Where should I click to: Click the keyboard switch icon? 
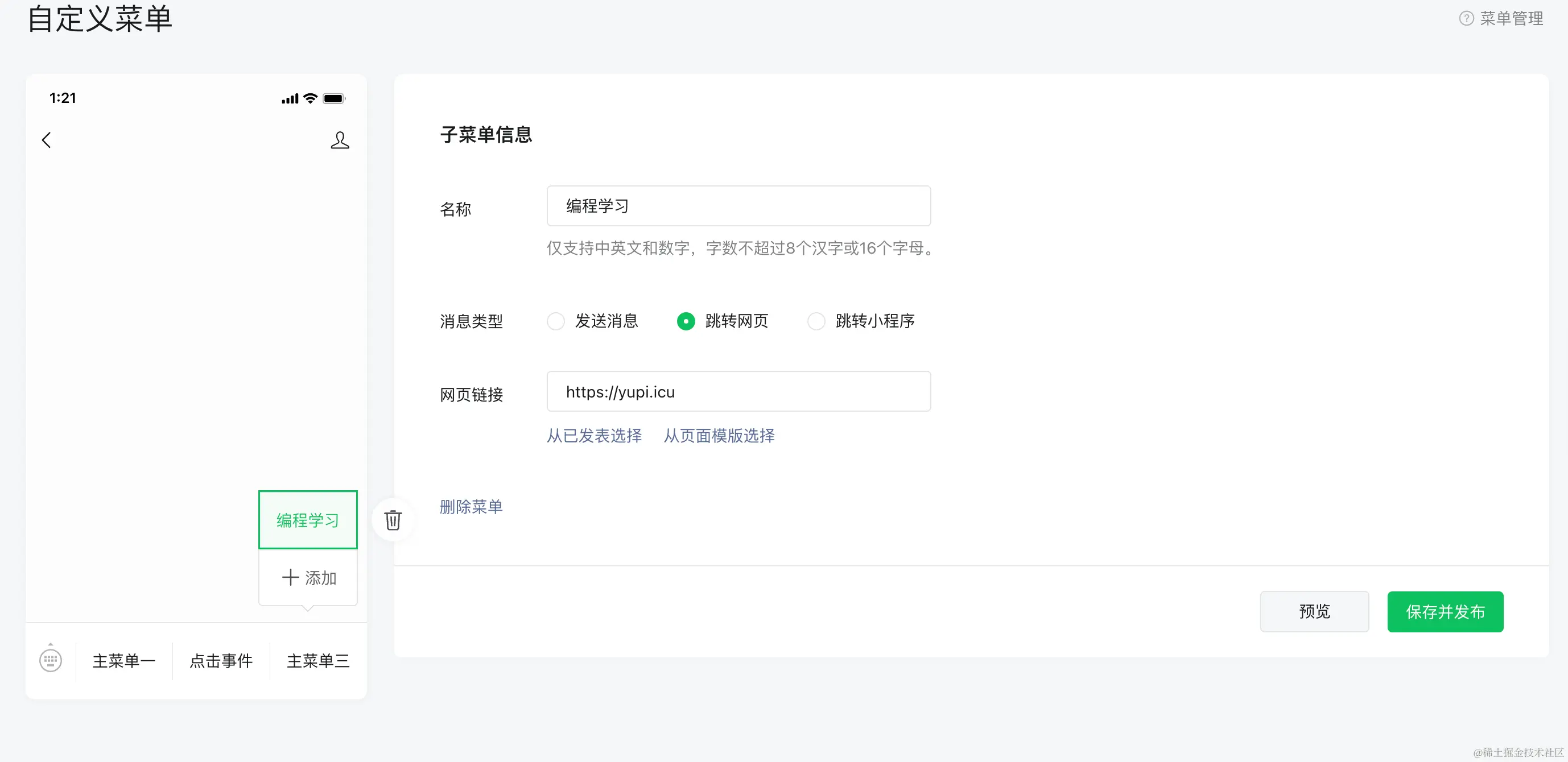51,660
